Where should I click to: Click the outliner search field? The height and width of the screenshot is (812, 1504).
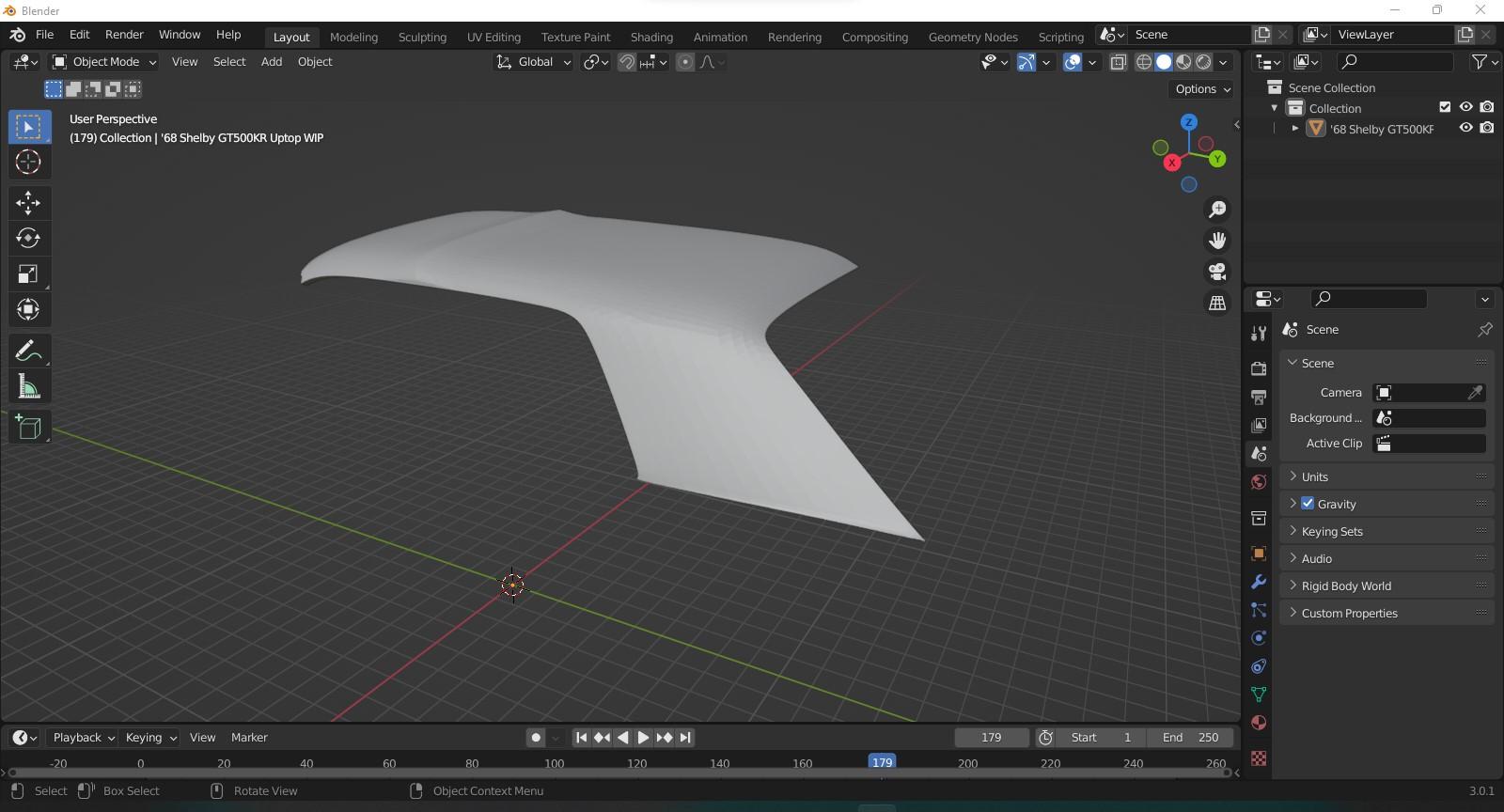1395,62
